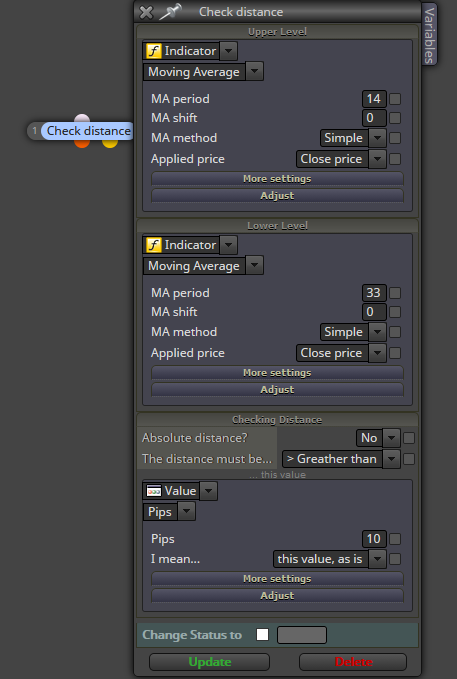Tick checkbox beside Lower Level MA period

coord(395,293)
